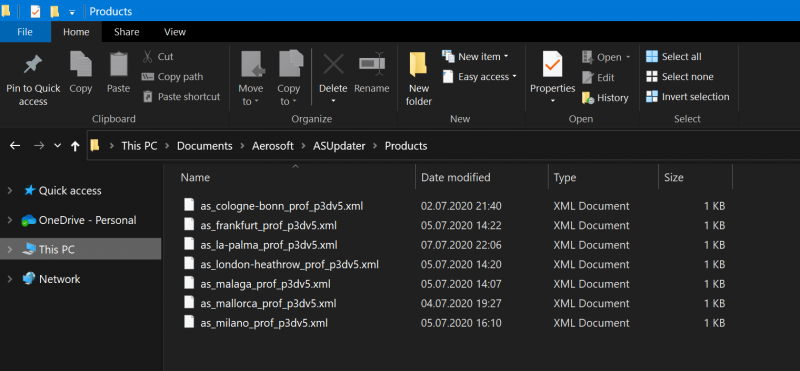
Task: Click the Cut scissors icon
Action: 148,56
